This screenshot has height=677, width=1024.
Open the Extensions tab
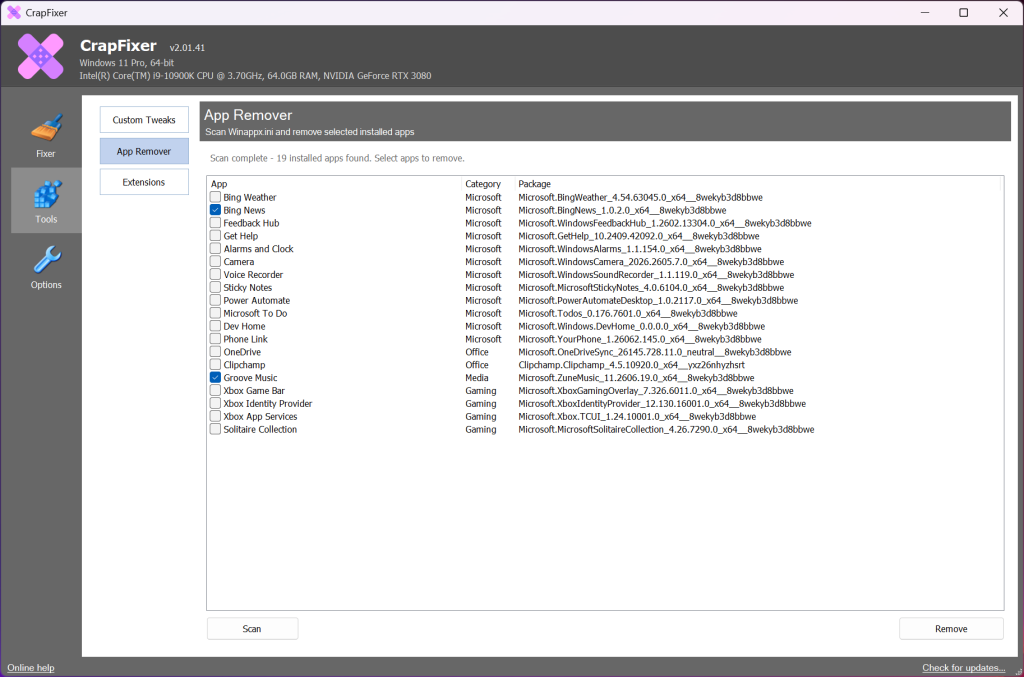click(x=144, y=182)
